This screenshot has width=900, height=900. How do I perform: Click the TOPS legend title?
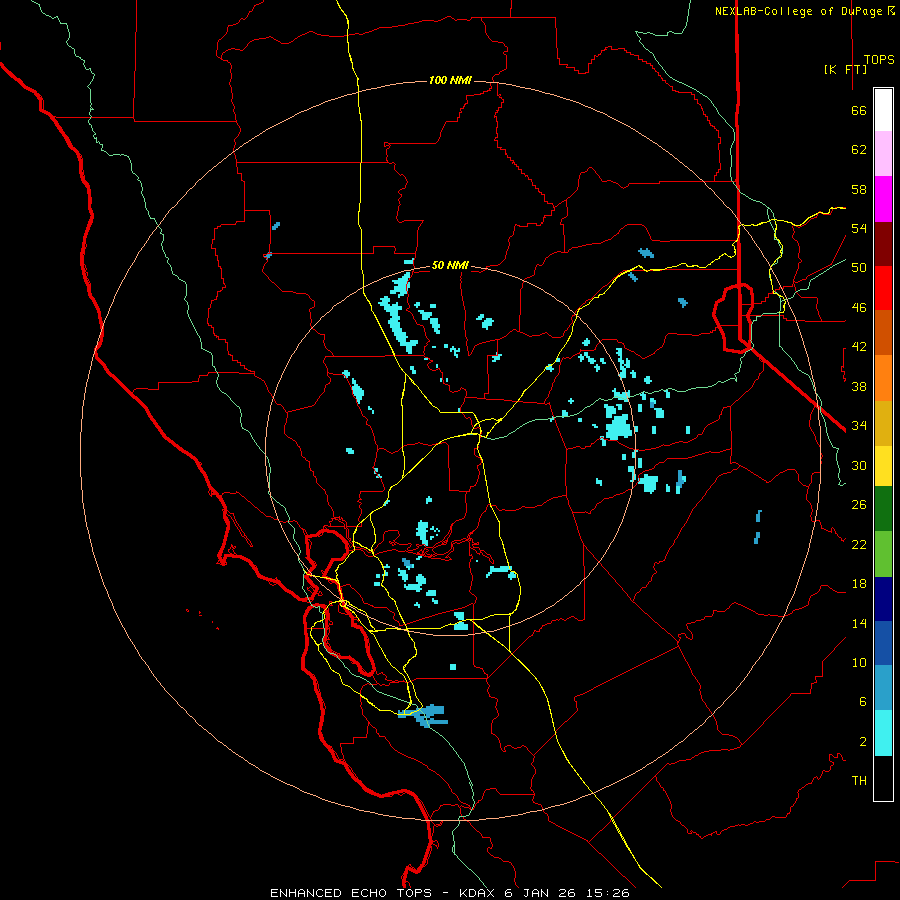(x=879, y=60)
